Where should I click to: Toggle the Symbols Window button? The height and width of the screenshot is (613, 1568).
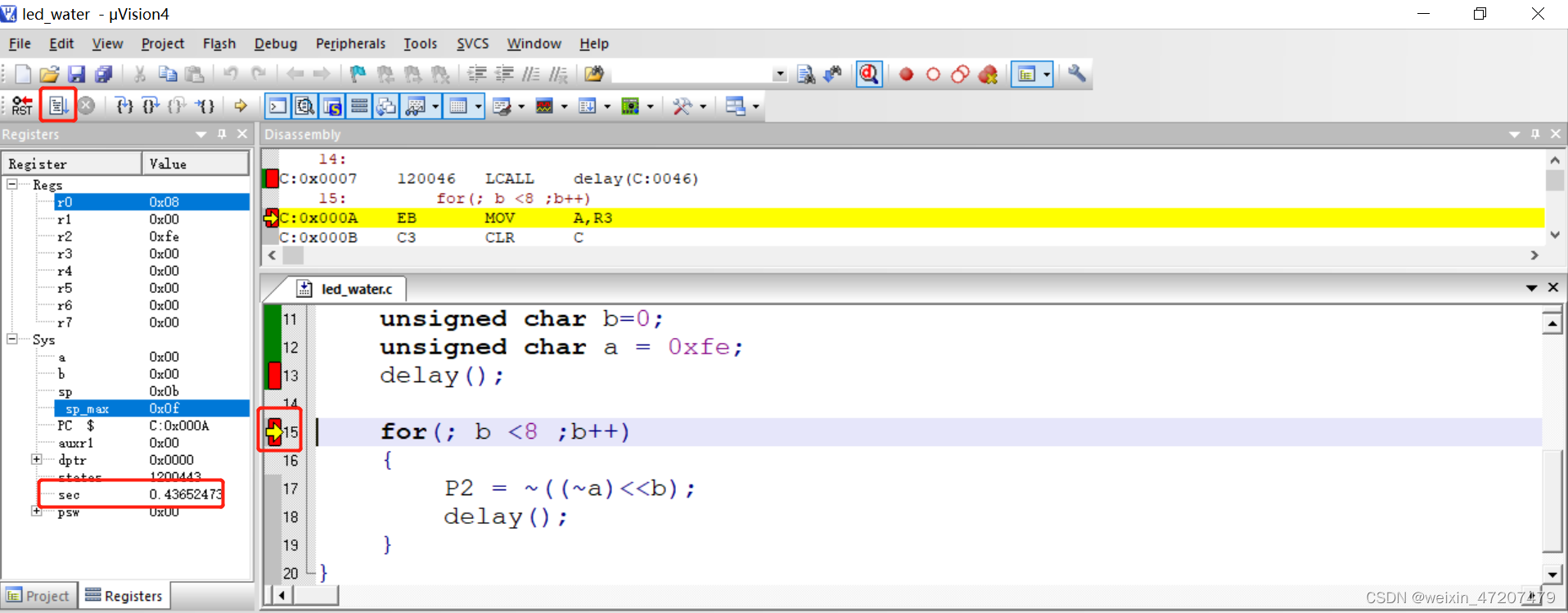tap(332, 106)
